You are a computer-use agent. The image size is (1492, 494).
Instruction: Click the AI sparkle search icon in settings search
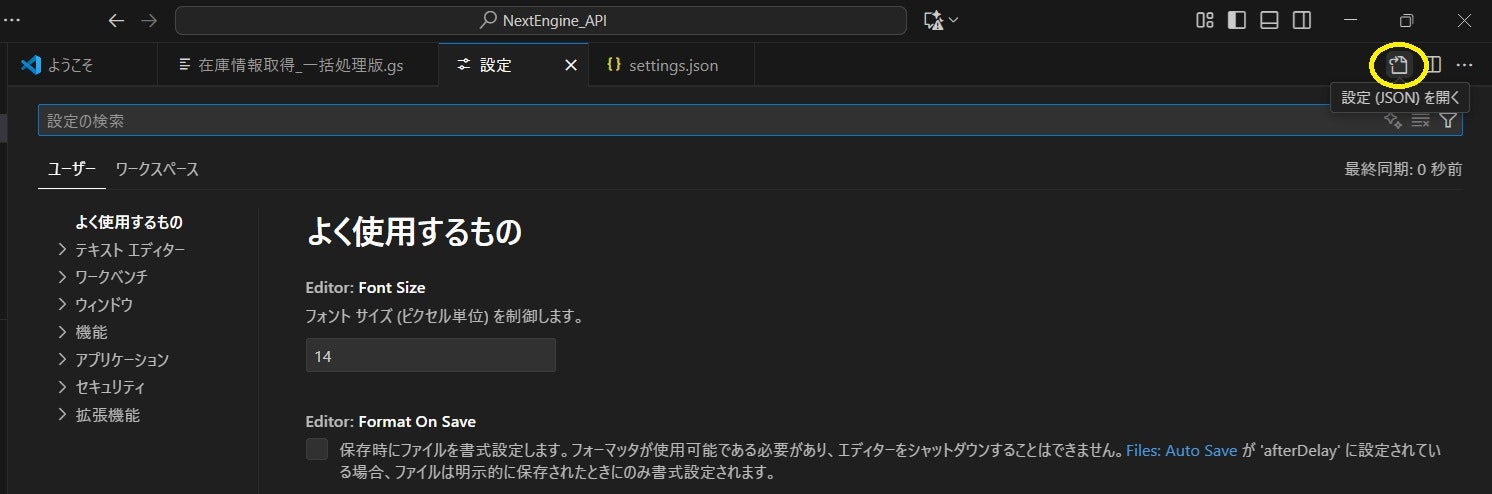pyautogui.click(x=1392, y=120)
